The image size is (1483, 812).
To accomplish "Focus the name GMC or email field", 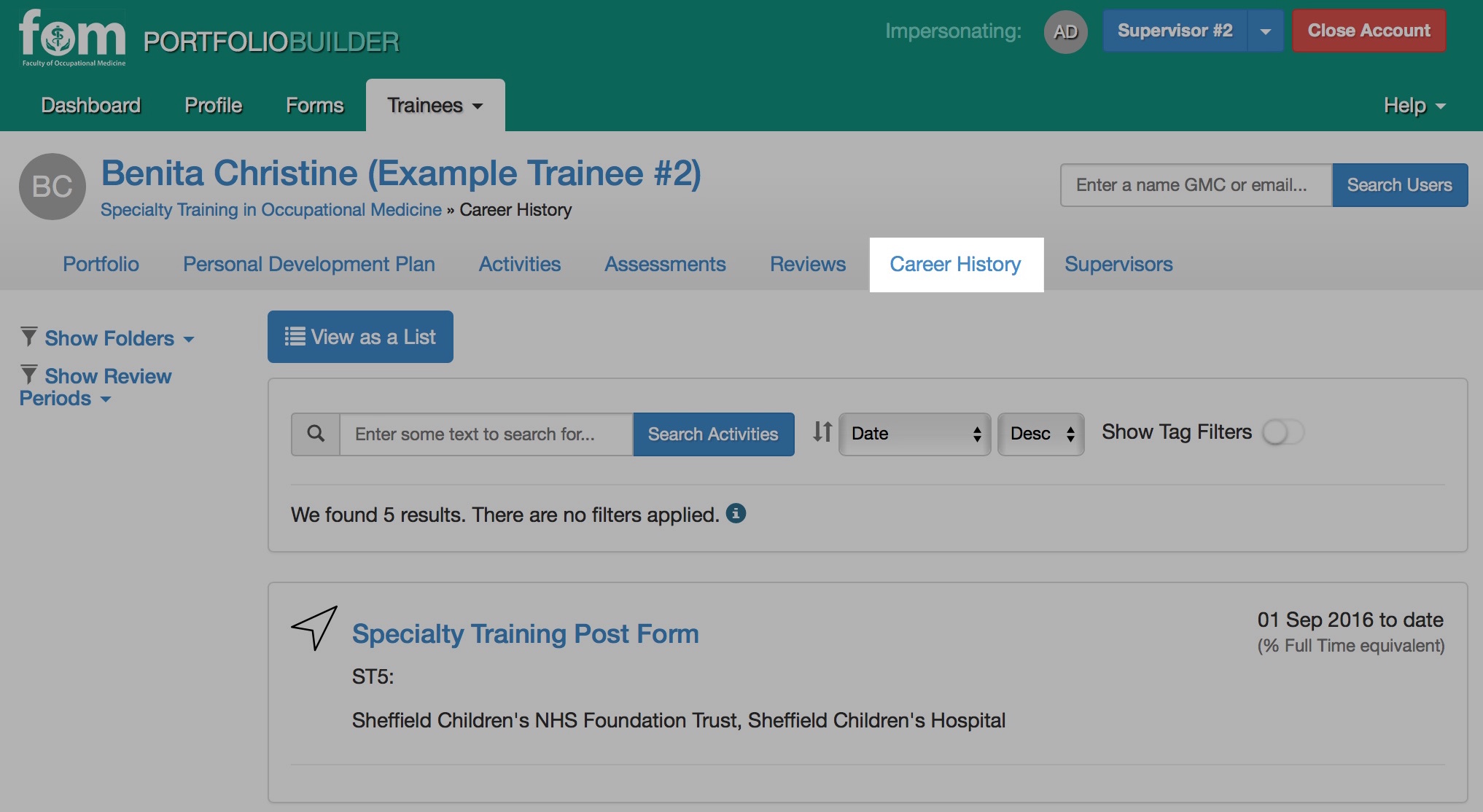I will (1196, 185).
